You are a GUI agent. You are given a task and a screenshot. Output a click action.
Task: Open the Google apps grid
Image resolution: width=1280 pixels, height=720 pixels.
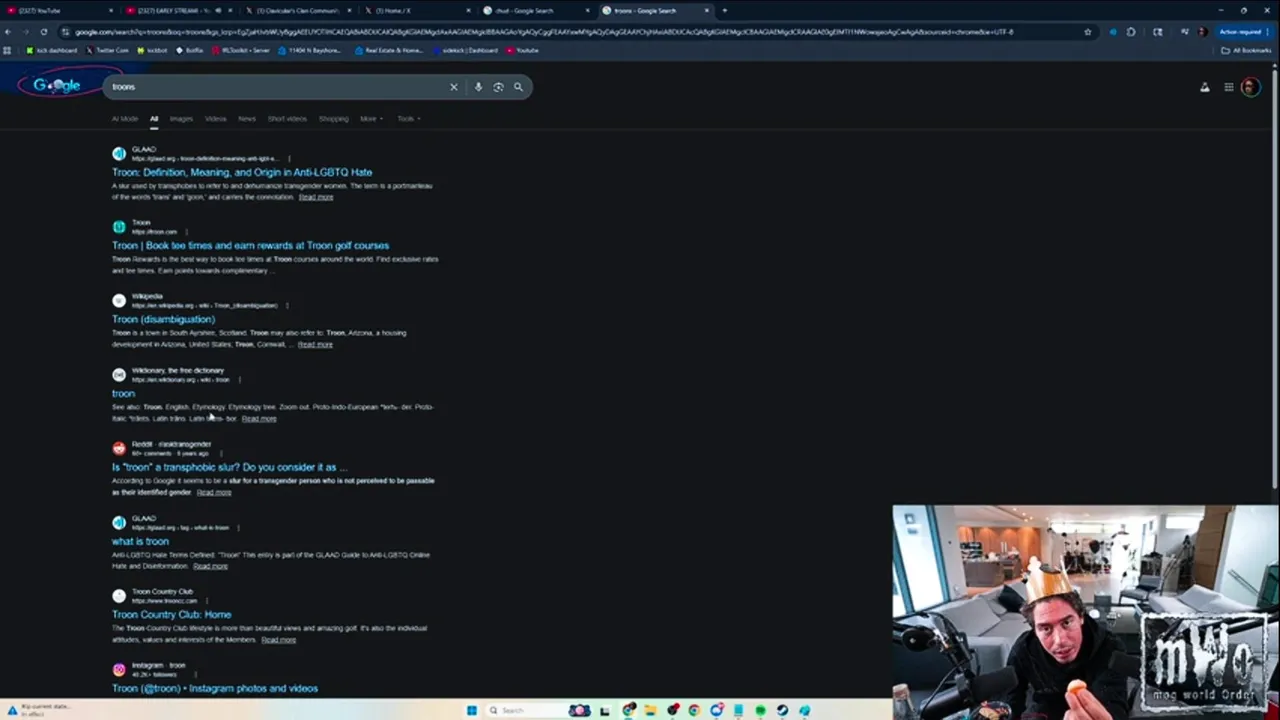[x=1228, y=87]
